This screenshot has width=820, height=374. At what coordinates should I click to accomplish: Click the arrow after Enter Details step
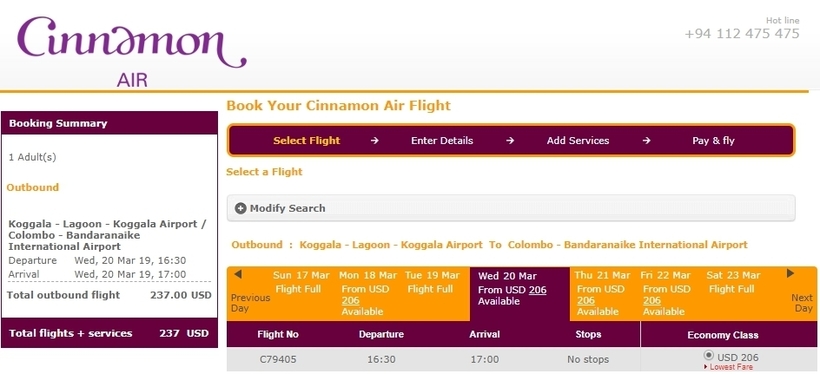510,140
